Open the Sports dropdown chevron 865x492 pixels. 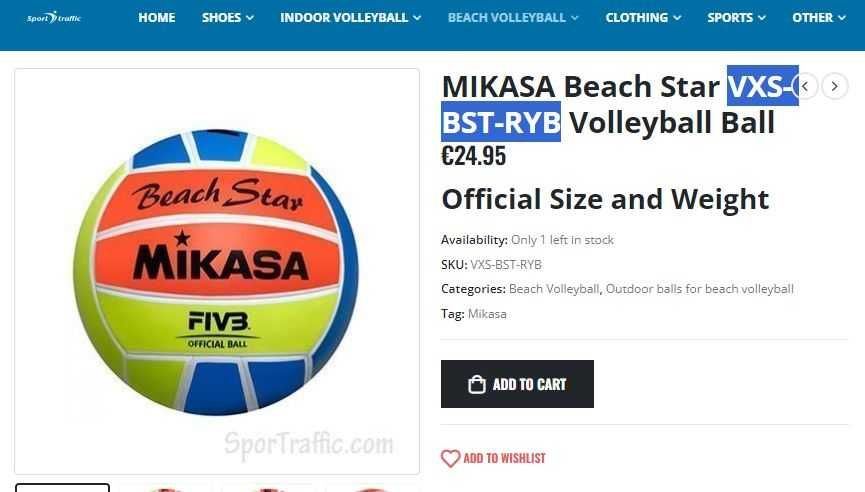pyautogui.click(x=762, y=18)
